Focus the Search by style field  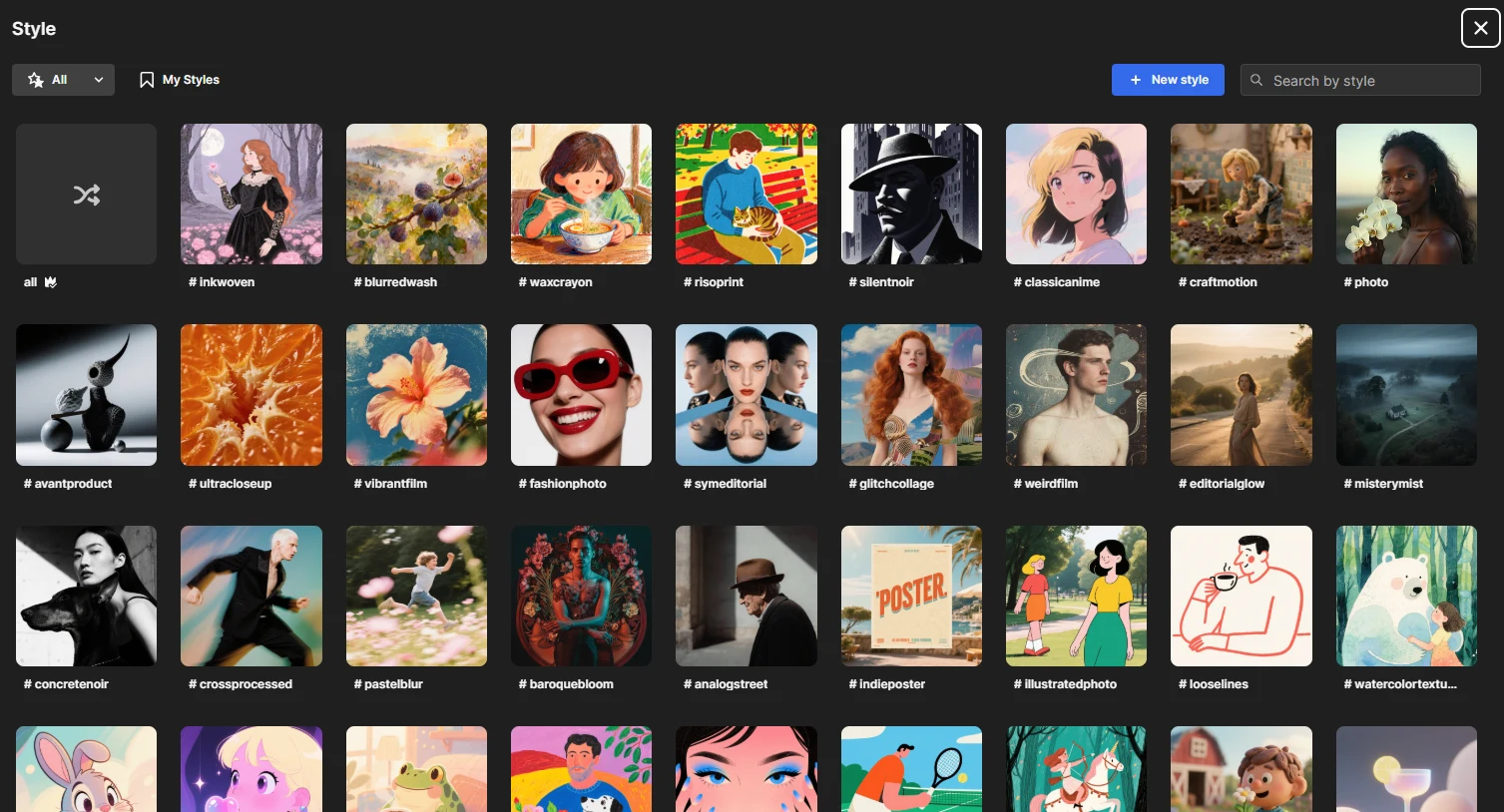pyautogui.click(x=1360, y=80)
